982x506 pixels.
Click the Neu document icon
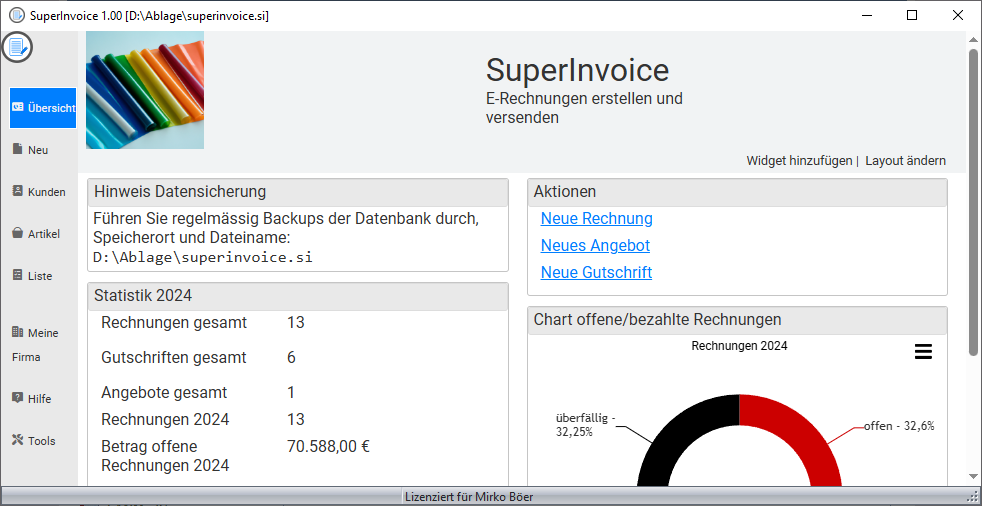point(17,149)
